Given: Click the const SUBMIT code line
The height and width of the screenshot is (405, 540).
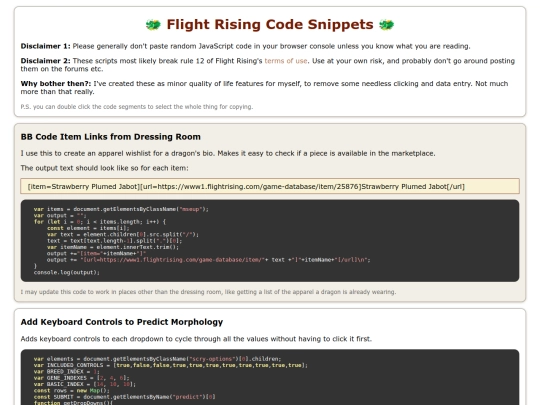Looking at the screenshot, I should pyautogui.click(x=125, y=397).
